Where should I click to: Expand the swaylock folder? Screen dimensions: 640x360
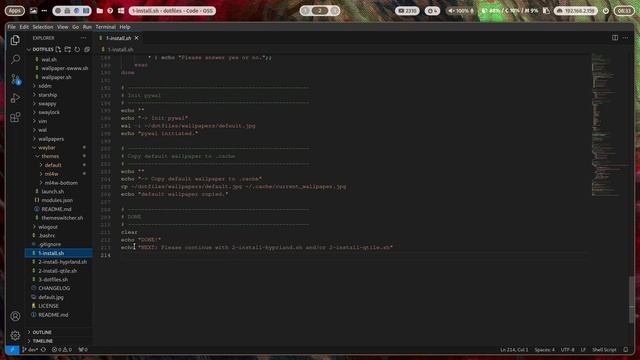(49, 112)
